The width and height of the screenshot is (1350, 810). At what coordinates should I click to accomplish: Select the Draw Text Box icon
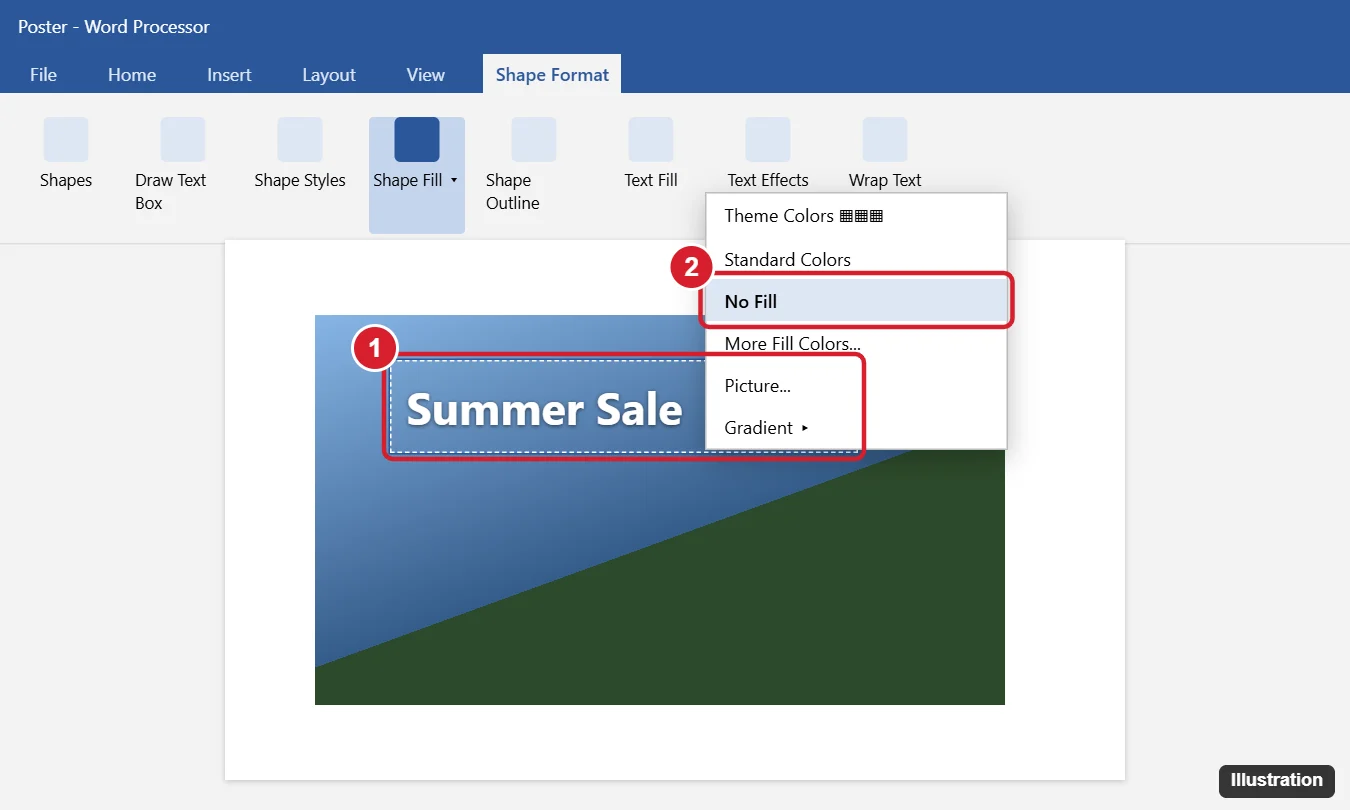(x=183, y=139)
